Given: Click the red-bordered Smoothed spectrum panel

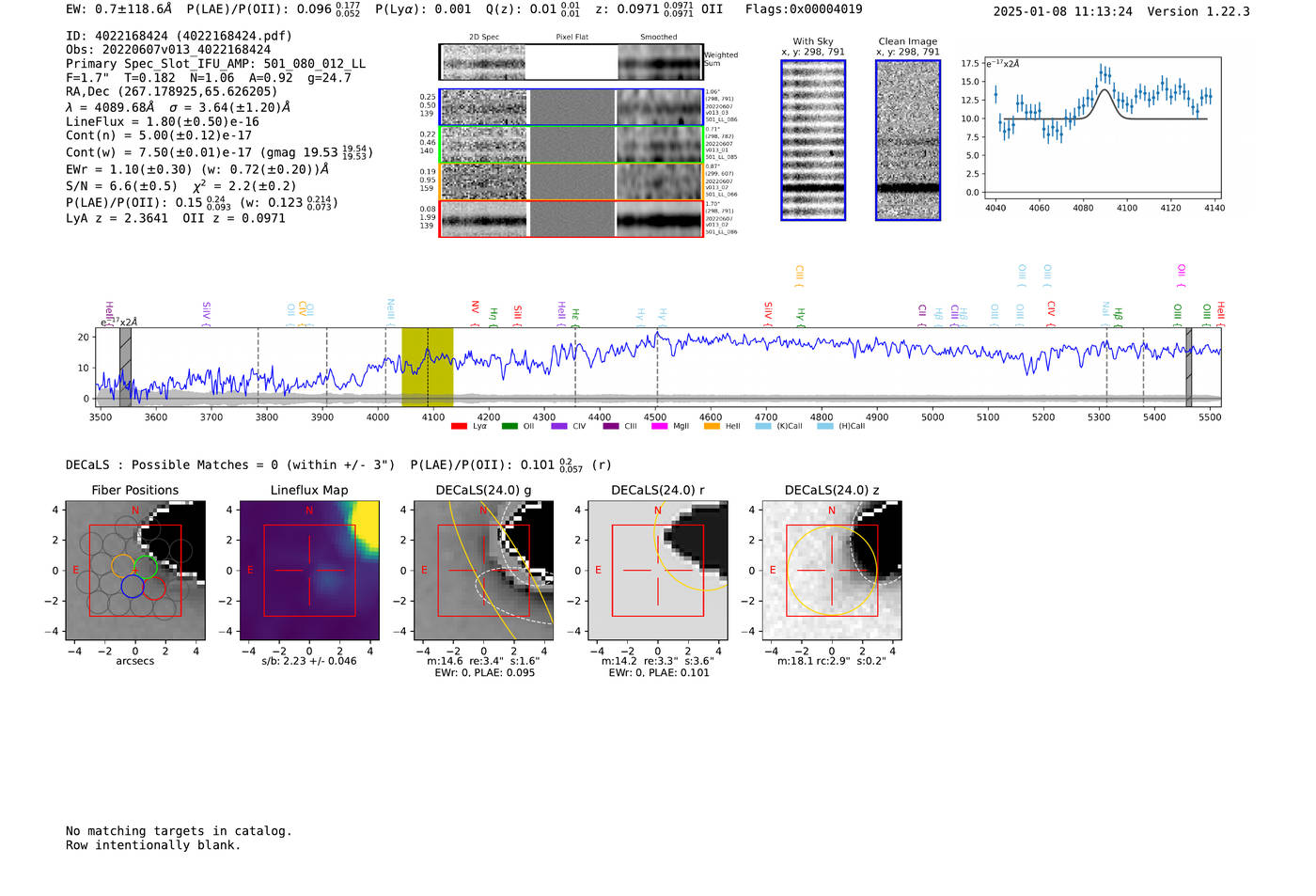Looking at the screenshot, I should tap(659, 219).
